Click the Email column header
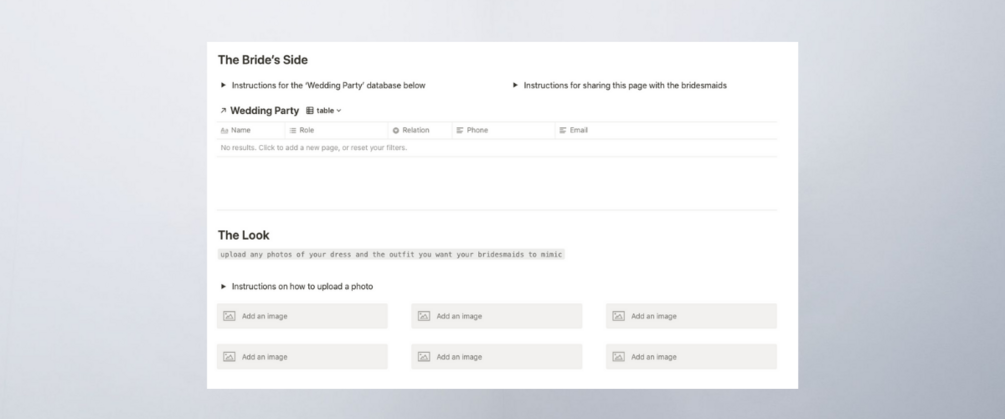Viewport: 1005px width, 419px height. coord(578,130)
